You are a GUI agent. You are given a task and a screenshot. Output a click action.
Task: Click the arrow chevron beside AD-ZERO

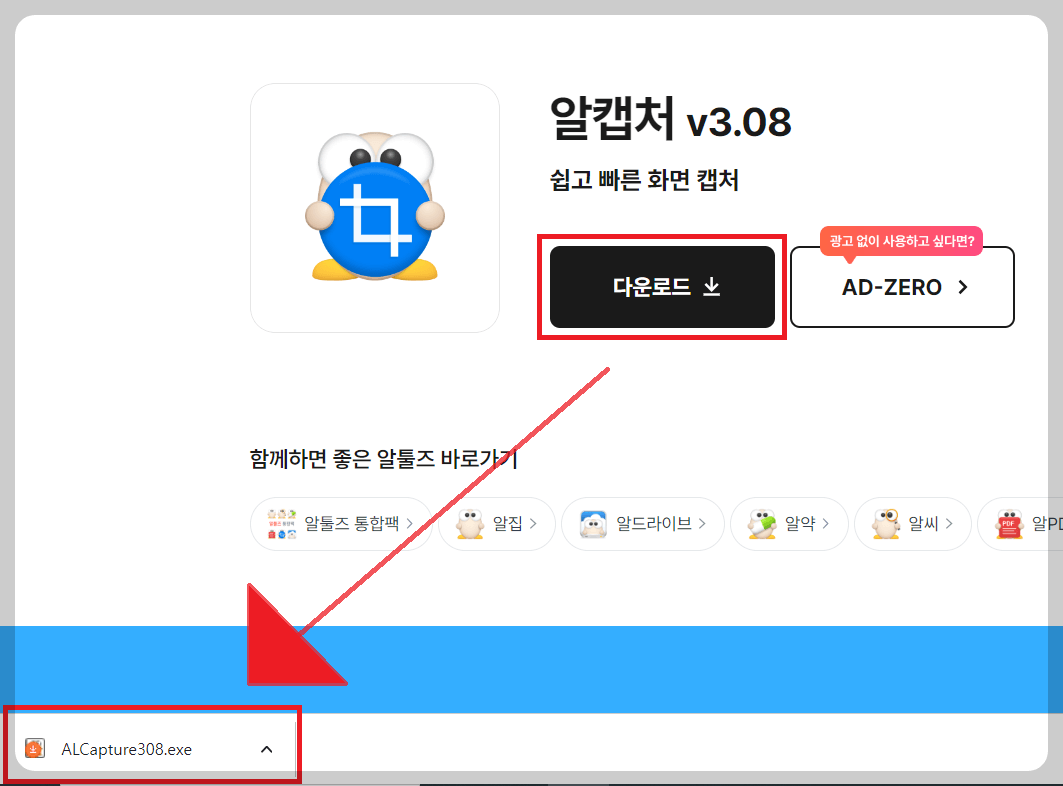(x=961, y=287)
